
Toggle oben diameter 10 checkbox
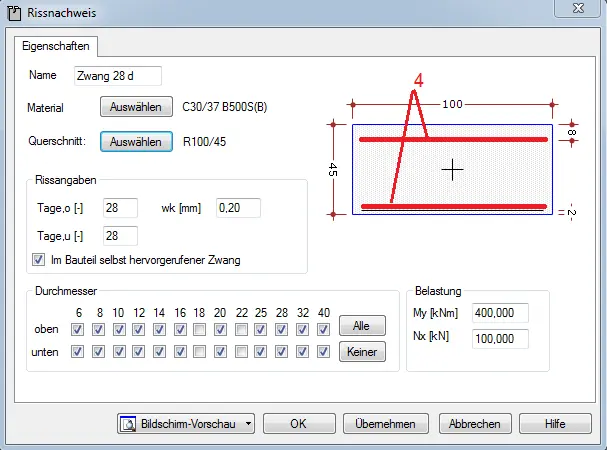tap(119, 330)
